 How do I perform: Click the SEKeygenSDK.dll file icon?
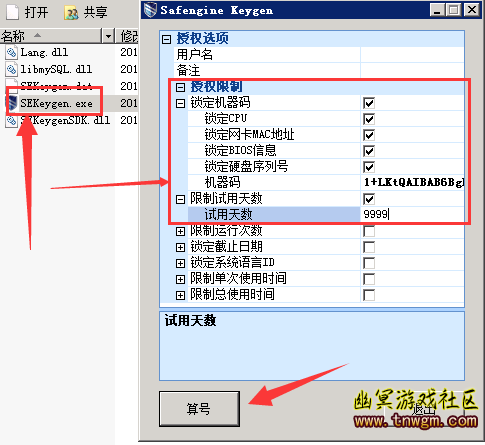pyautogui.click(x=12, y=120)
